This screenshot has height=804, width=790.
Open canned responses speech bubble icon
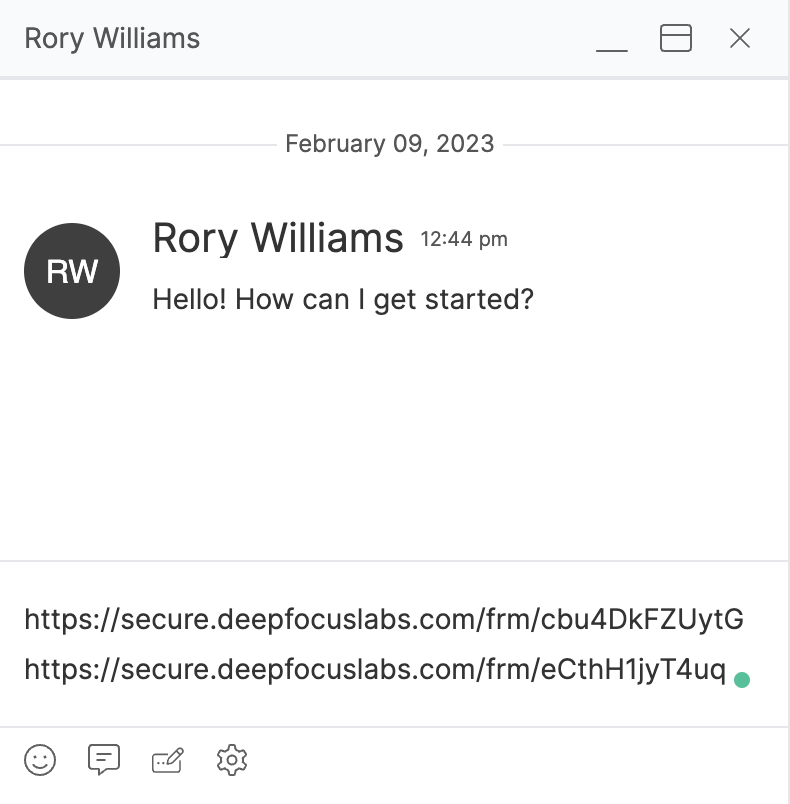pyautogui.click(x=104, y=759)
